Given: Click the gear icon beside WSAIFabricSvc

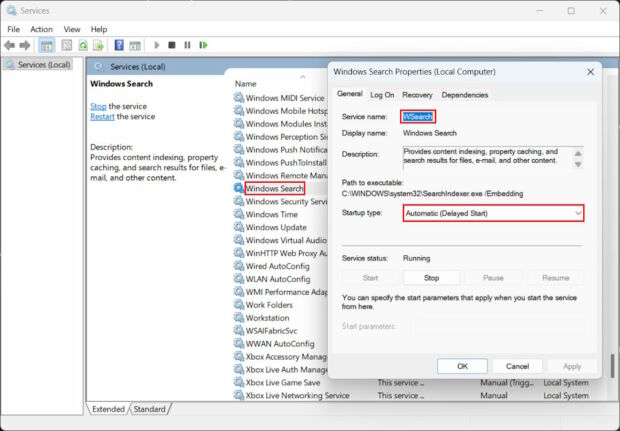Looking at the screenshot, I should coord(238,331).
